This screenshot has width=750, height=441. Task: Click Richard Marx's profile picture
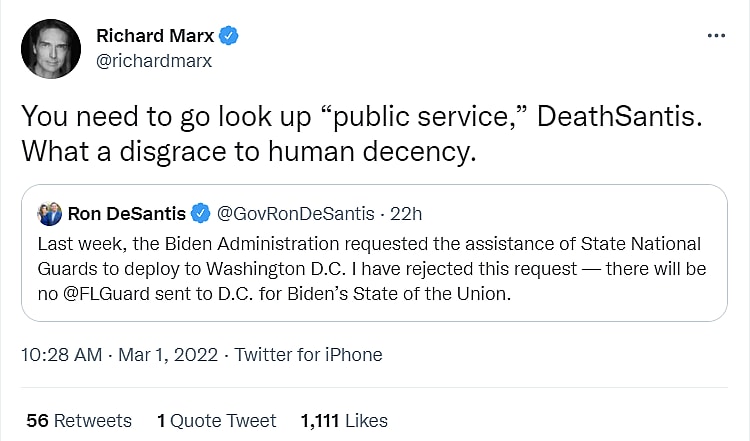[x=50, y=49]
